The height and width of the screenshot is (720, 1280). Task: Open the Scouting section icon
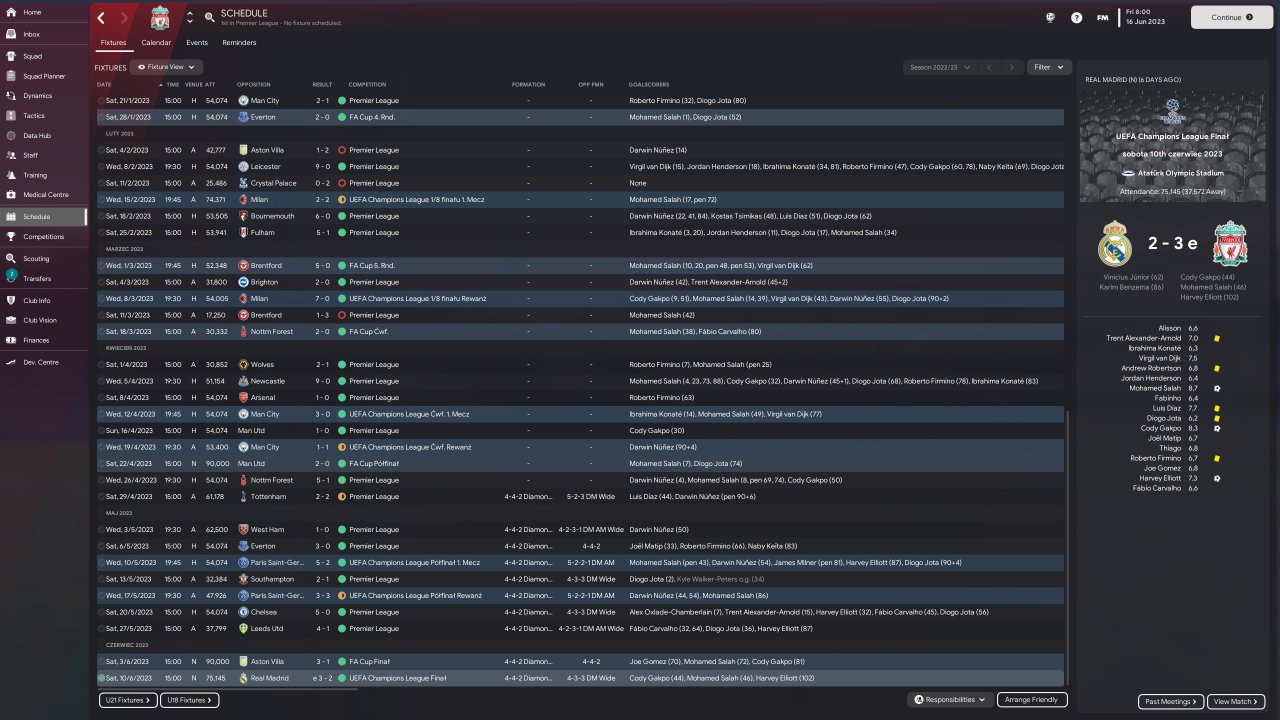coord(11,258)
